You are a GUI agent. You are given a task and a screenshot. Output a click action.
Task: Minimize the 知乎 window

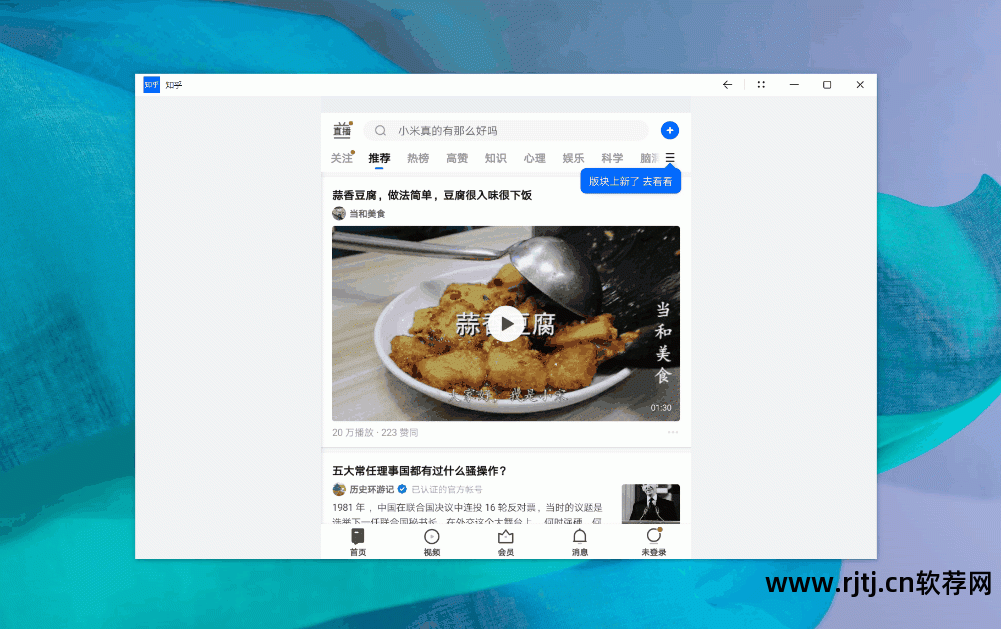794,85
